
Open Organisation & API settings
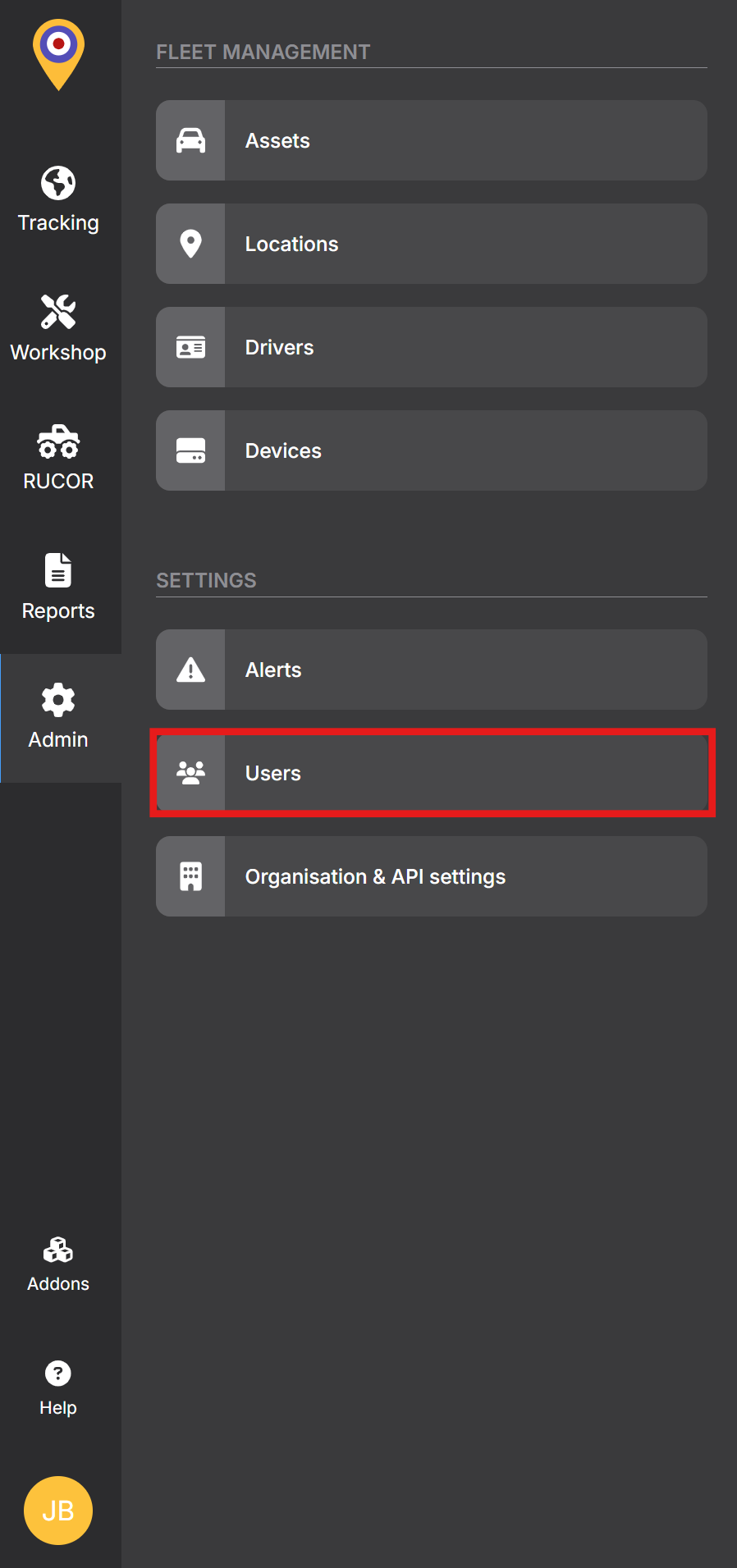pyautogui.click(x=432, y=876)
